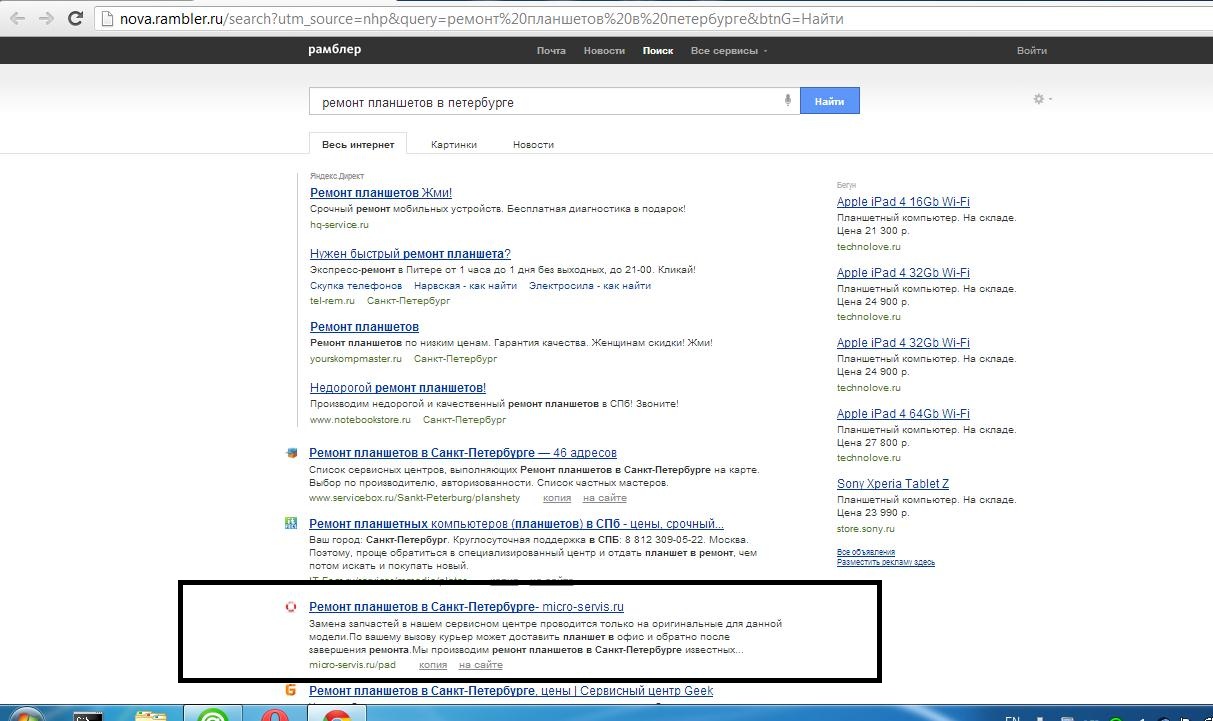
Task: Open the yourskompmaster.ru ad title Ремонт планшетов
Action: pos(364,327)
